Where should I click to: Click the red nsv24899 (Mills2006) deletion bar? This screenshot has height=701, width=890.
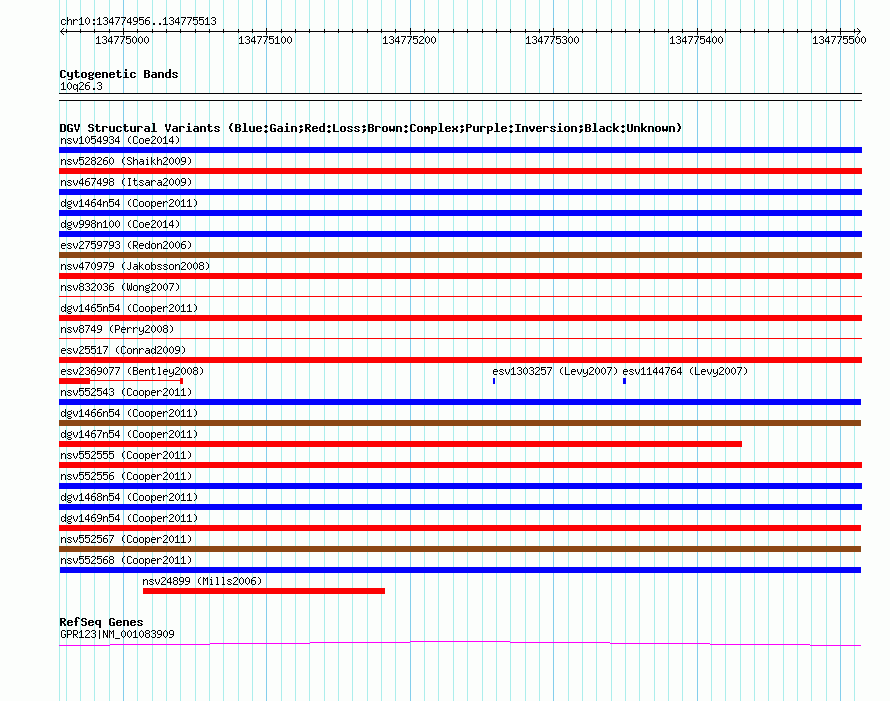click(263, 591)
